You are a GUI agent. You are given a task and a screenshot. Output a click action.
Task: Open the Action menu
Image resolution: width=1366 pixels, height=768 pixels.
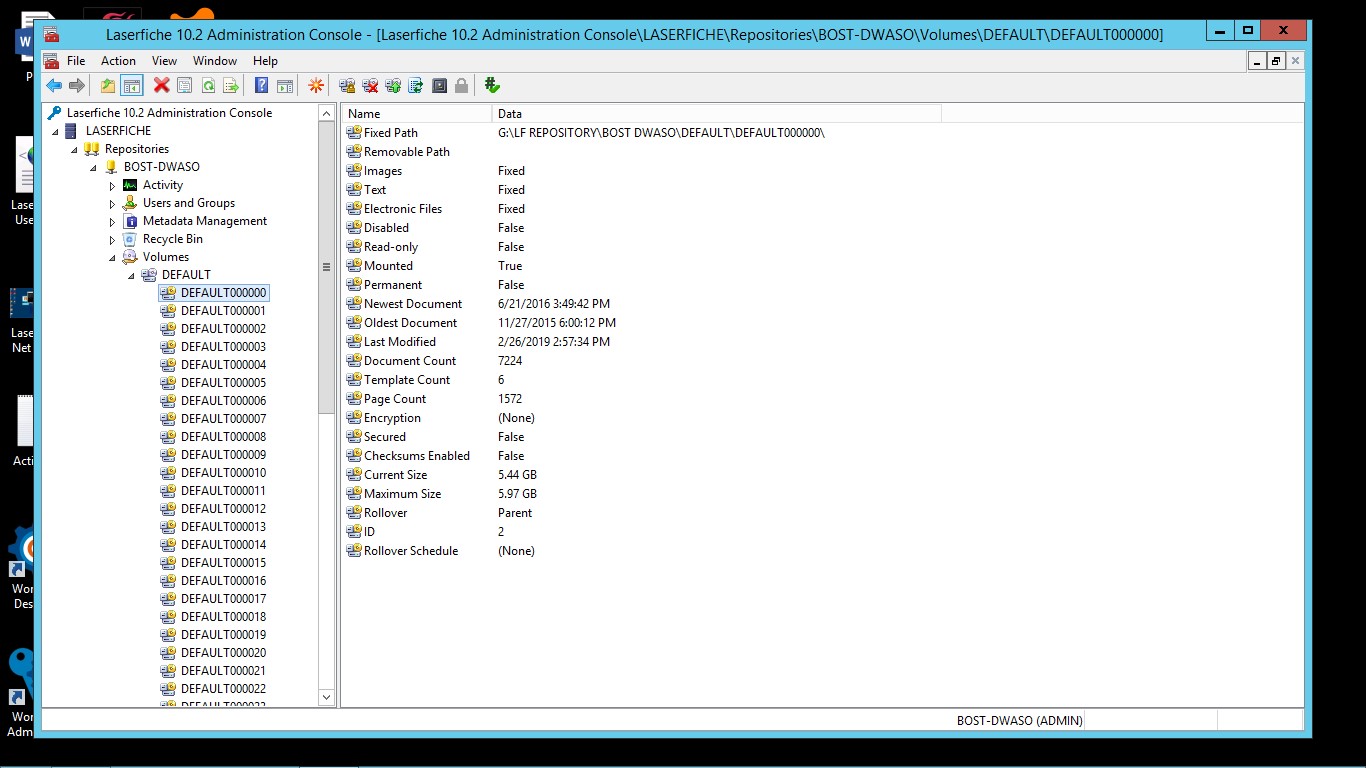pos(118,61)
